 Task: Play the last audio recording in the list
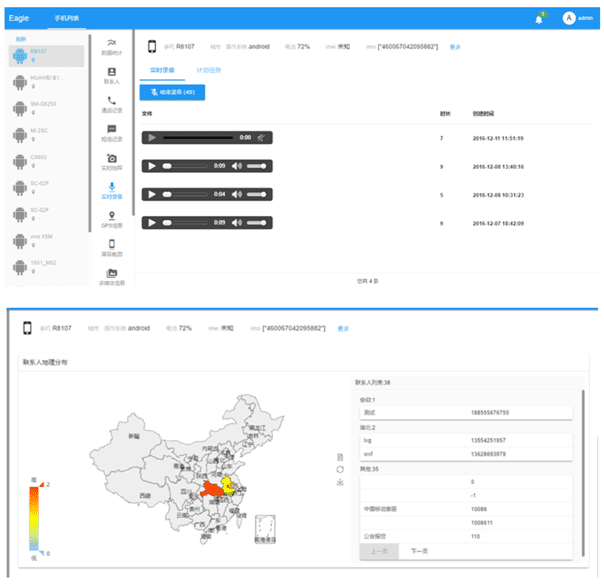(152, 222)
